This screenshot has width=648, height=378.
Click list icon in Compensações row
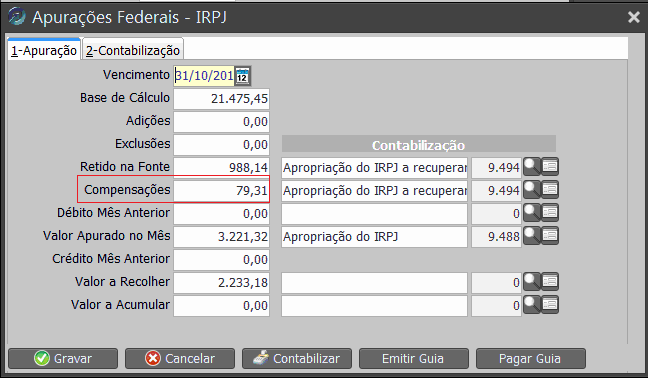550,190
